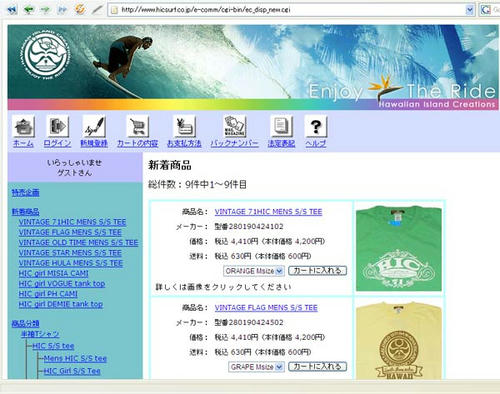500x394 pixels.
Task: Open VINTAGE FLAG MENS S/S TEE product title link
Action: coord(266,308)
